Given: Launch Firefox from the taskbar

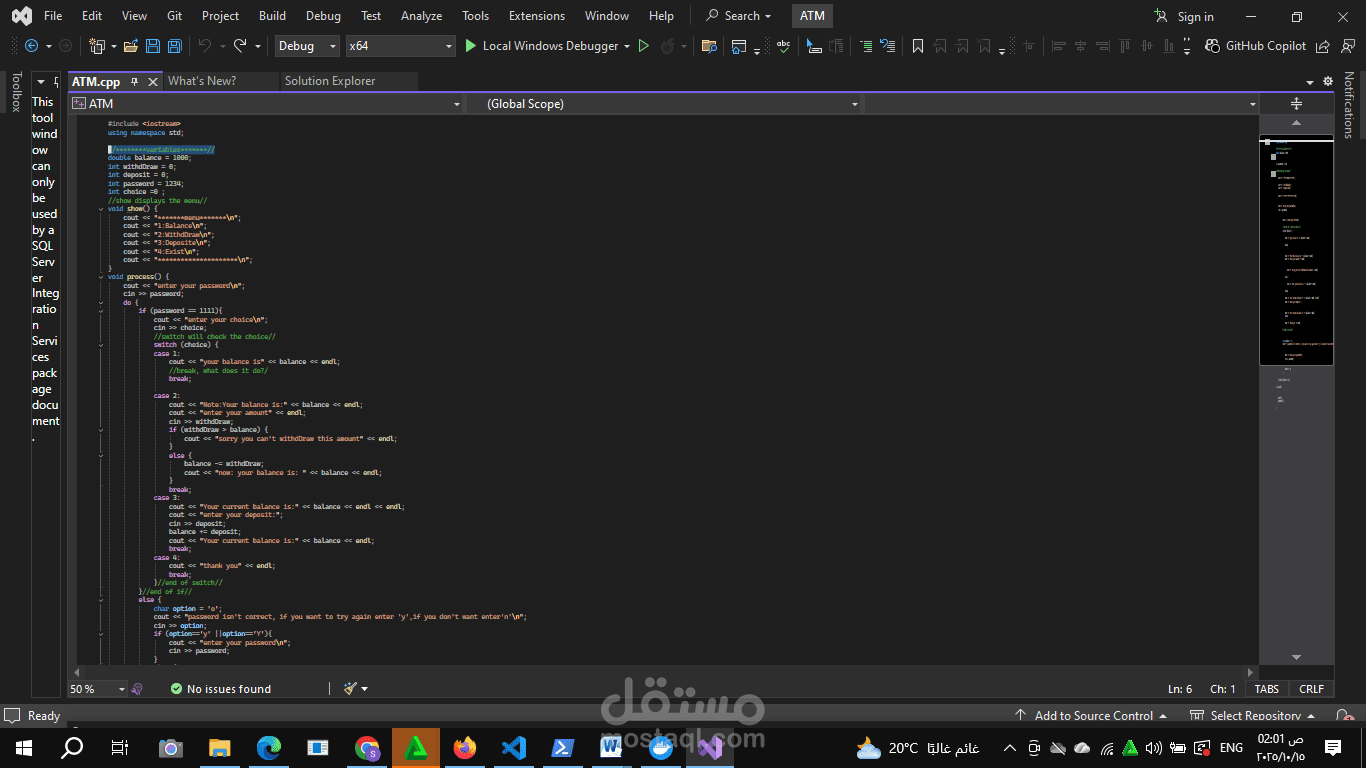Looking at the screenshot, I should point(464,747).
